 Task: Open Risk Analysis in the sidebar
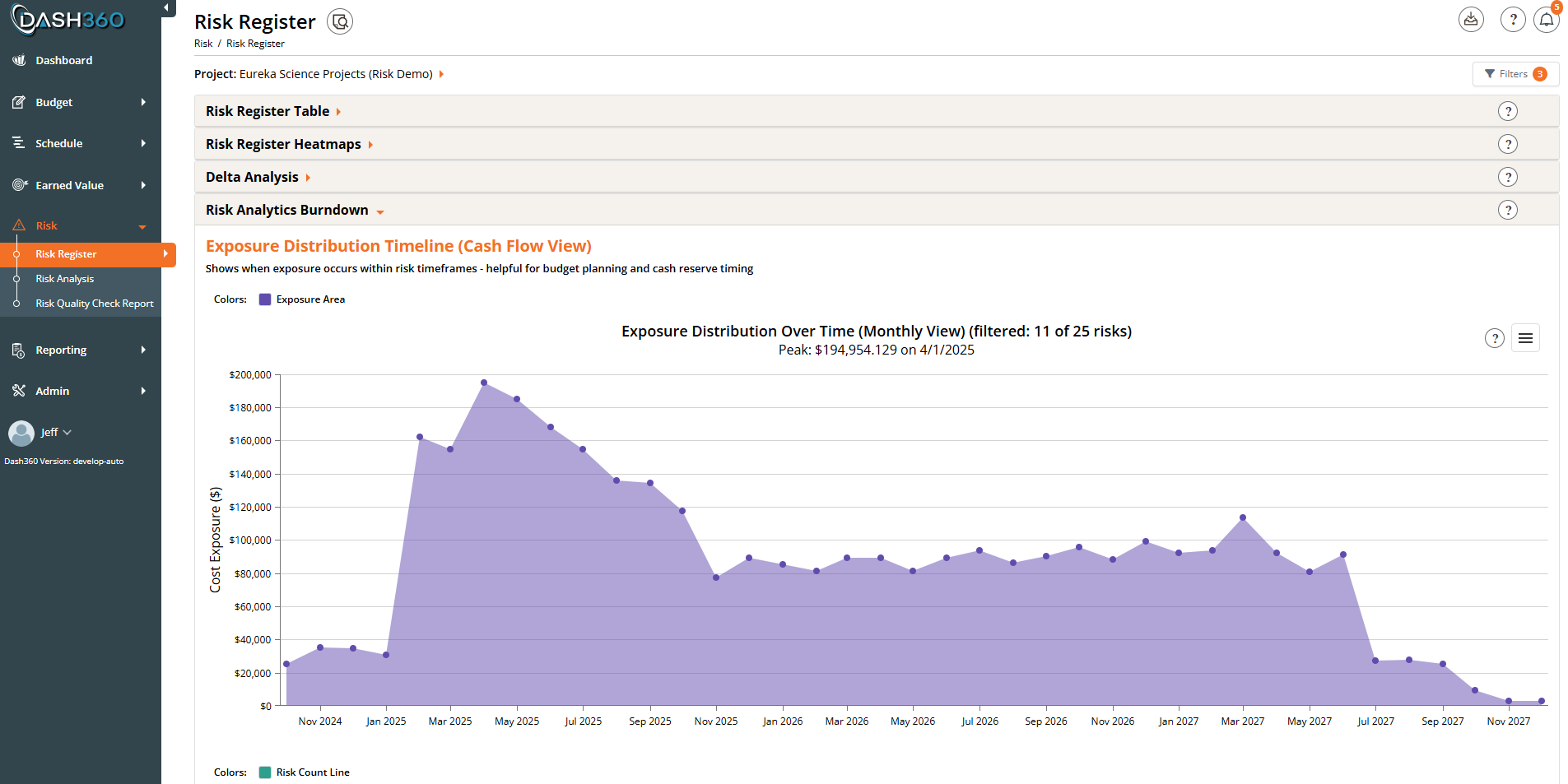pyautogui.click(x=65, y=279)
